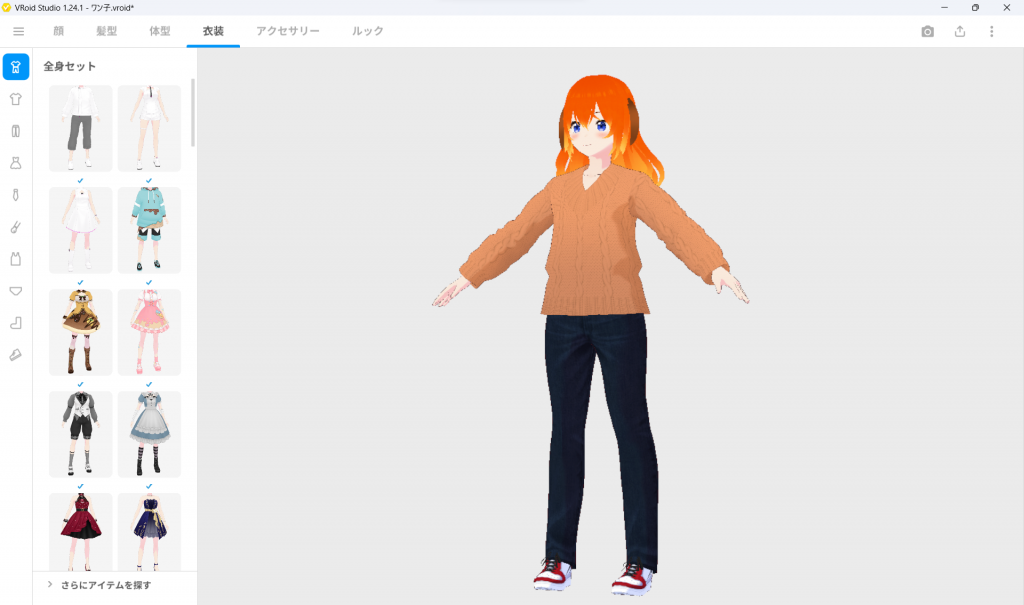Select the full-body set category icon

16,67
